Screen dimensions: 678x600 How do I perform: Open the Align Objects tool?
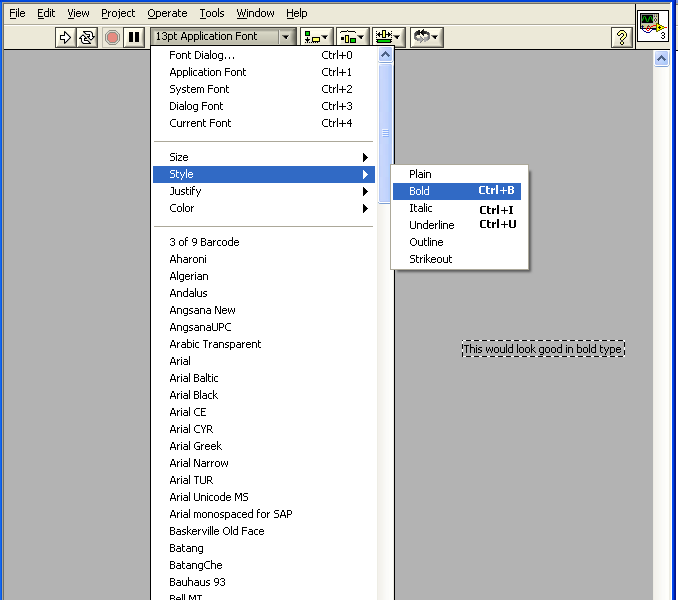point(316,37)
